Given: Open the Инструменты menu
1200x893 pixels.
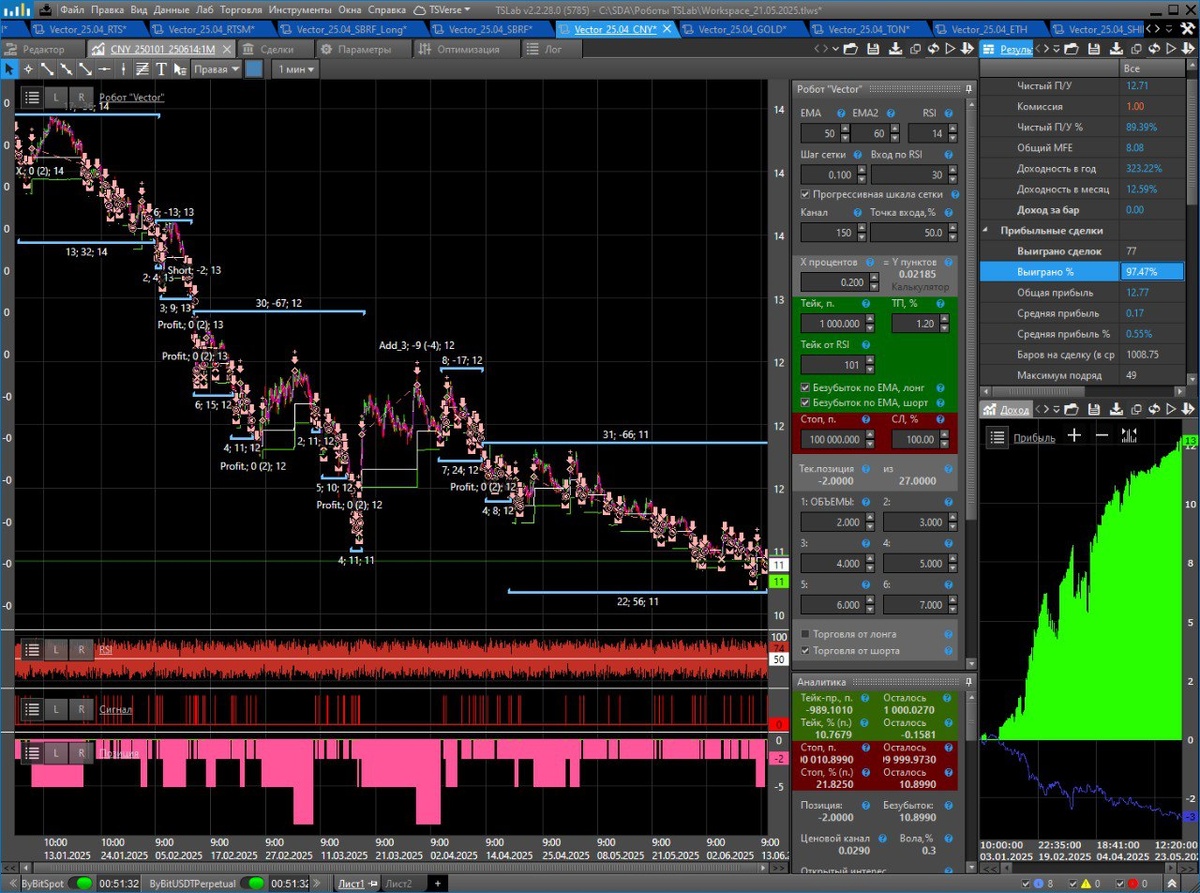Looking at the screenshot, I should (x=302, y=9).
